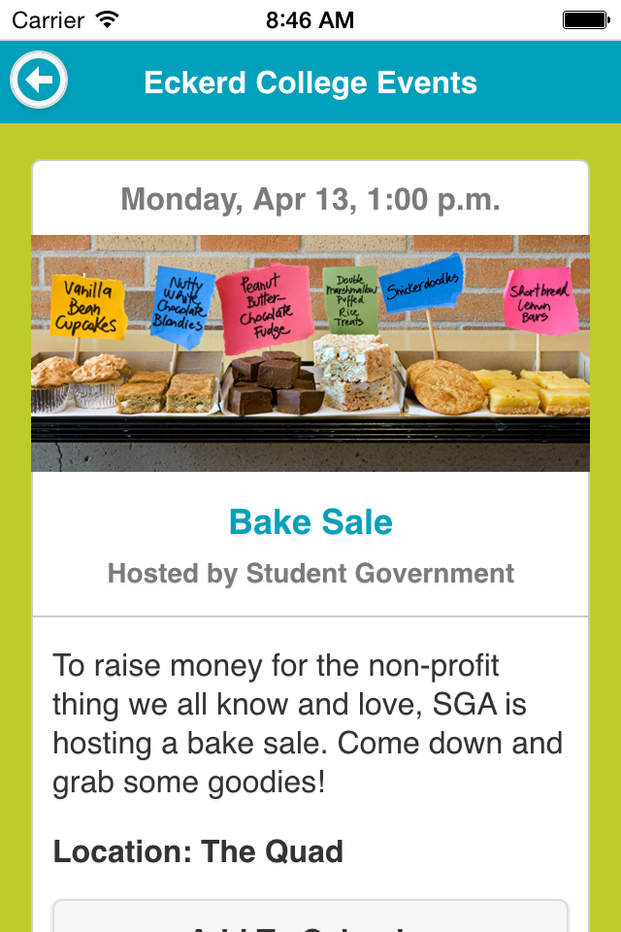This screenshot has width=621, height=932.
Task: Open the Bake Sale event title
Action: 310,522
